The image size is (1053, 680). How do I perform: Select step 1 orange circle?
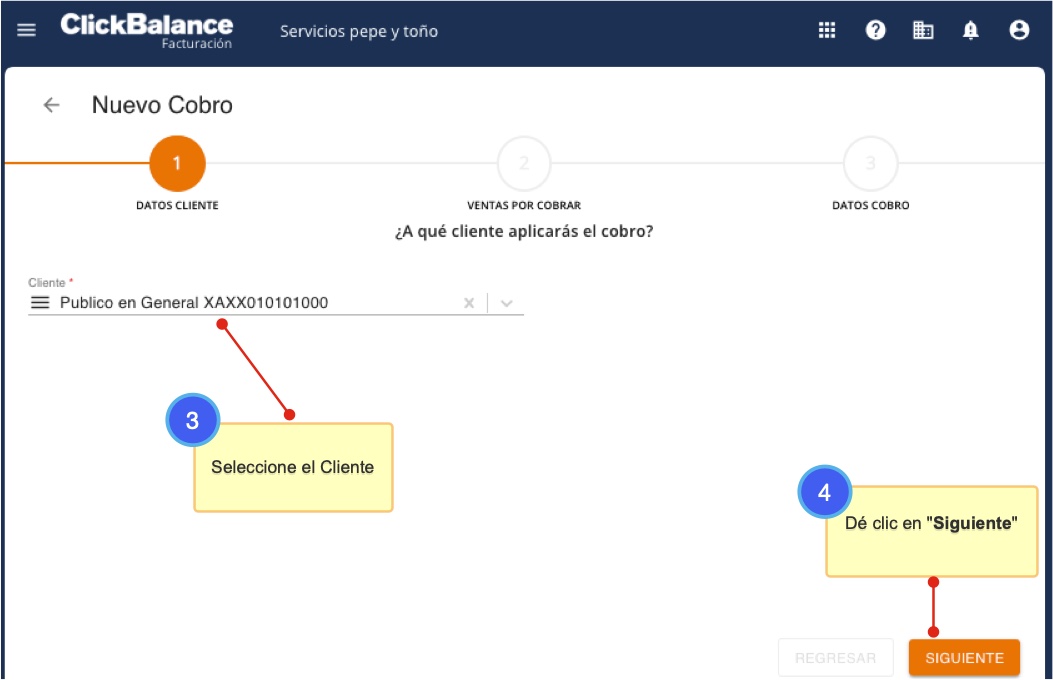(x=177, y=163)
